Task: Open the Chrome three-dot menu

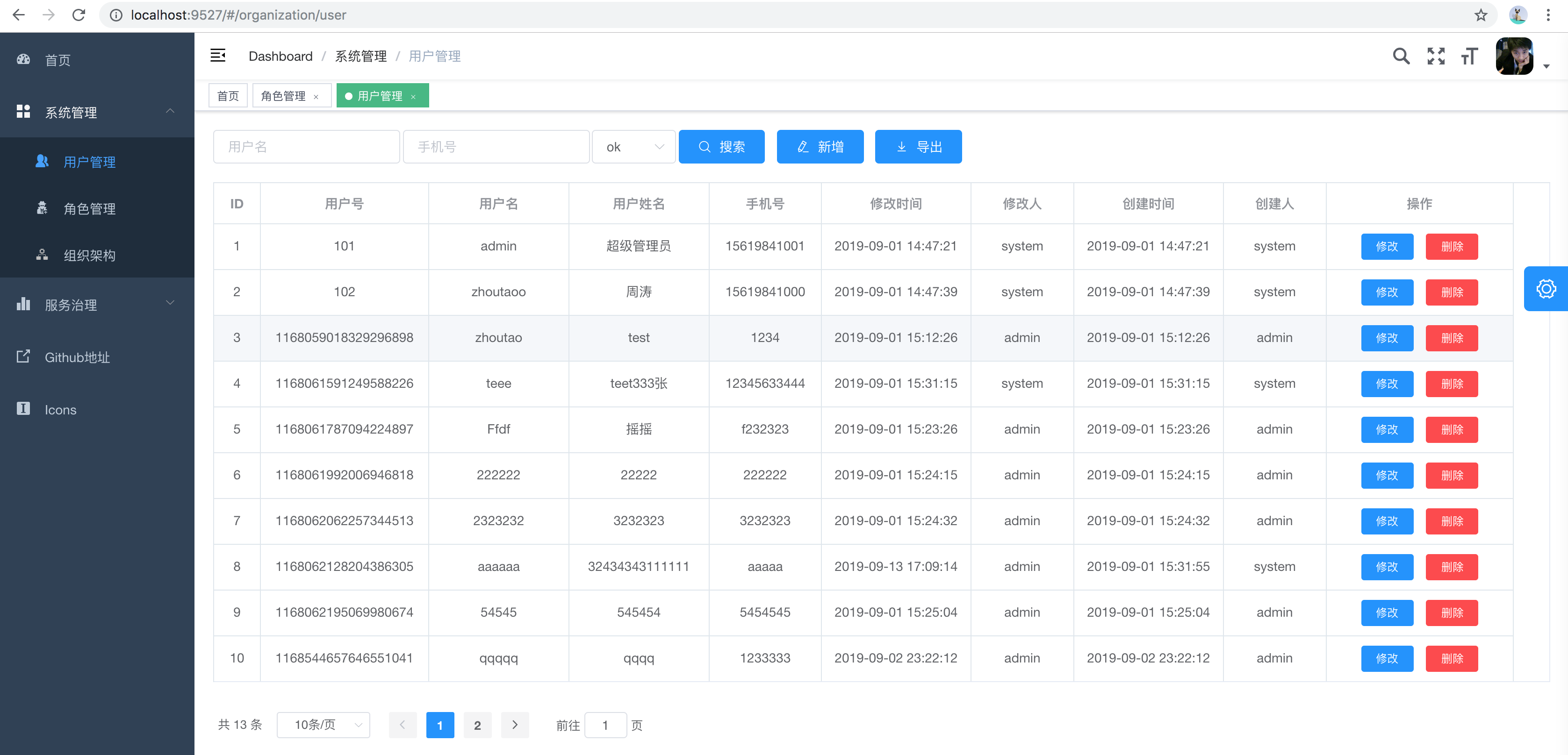Action: (1548, 15)
